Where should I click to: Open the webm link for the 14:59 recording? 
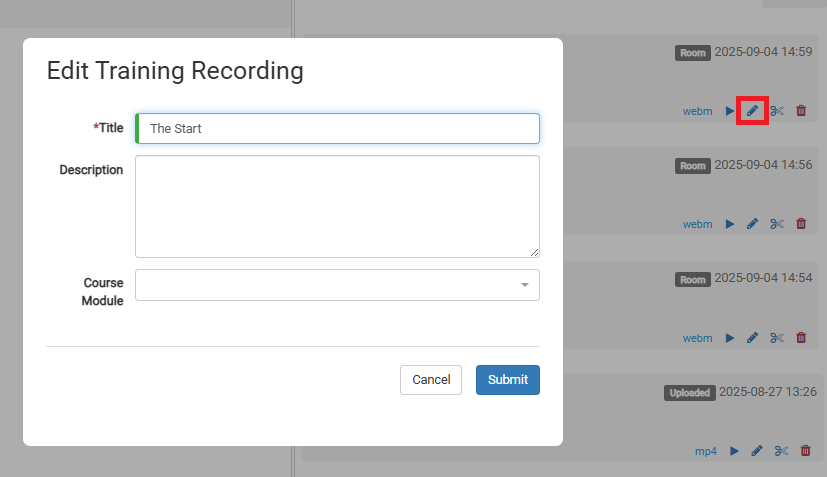point(697,111)
